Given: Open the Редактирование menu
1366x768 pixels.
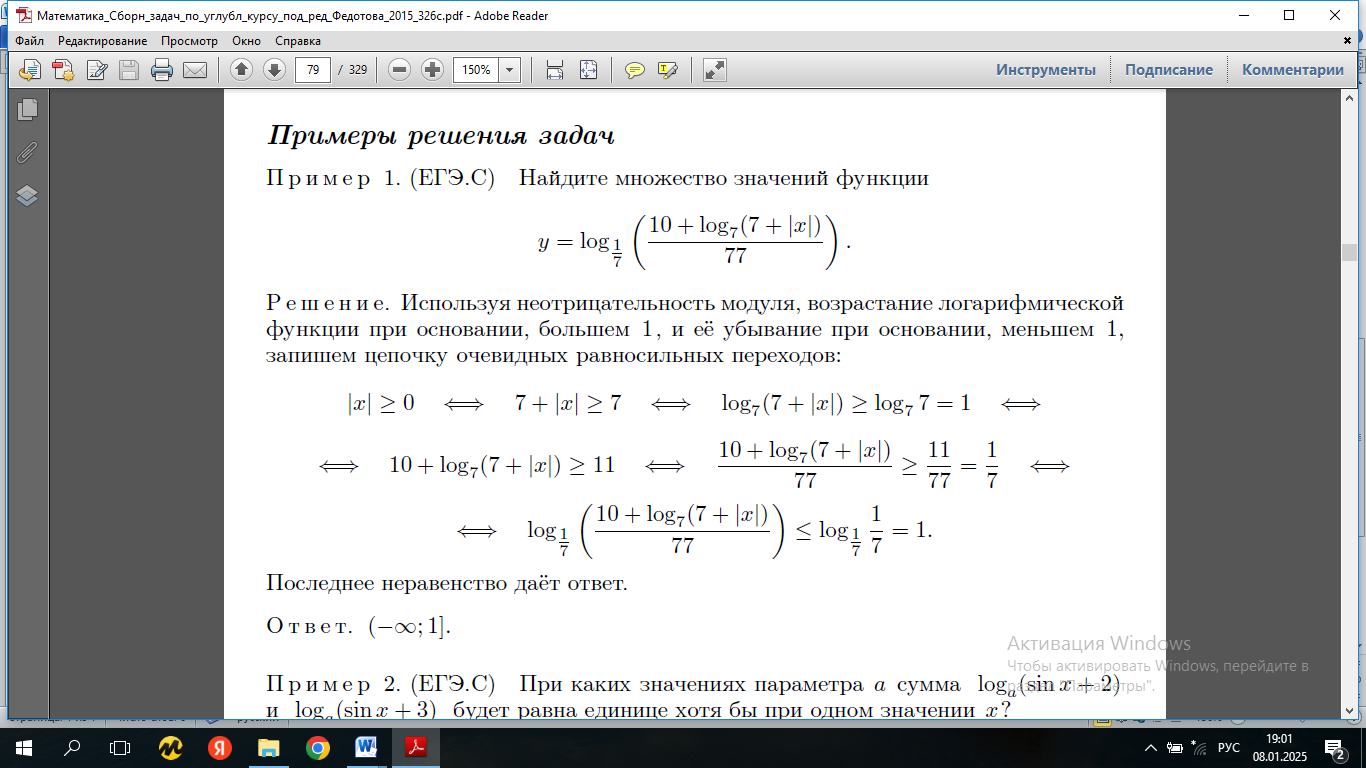Looking at the screenshot, I should 102,41.
